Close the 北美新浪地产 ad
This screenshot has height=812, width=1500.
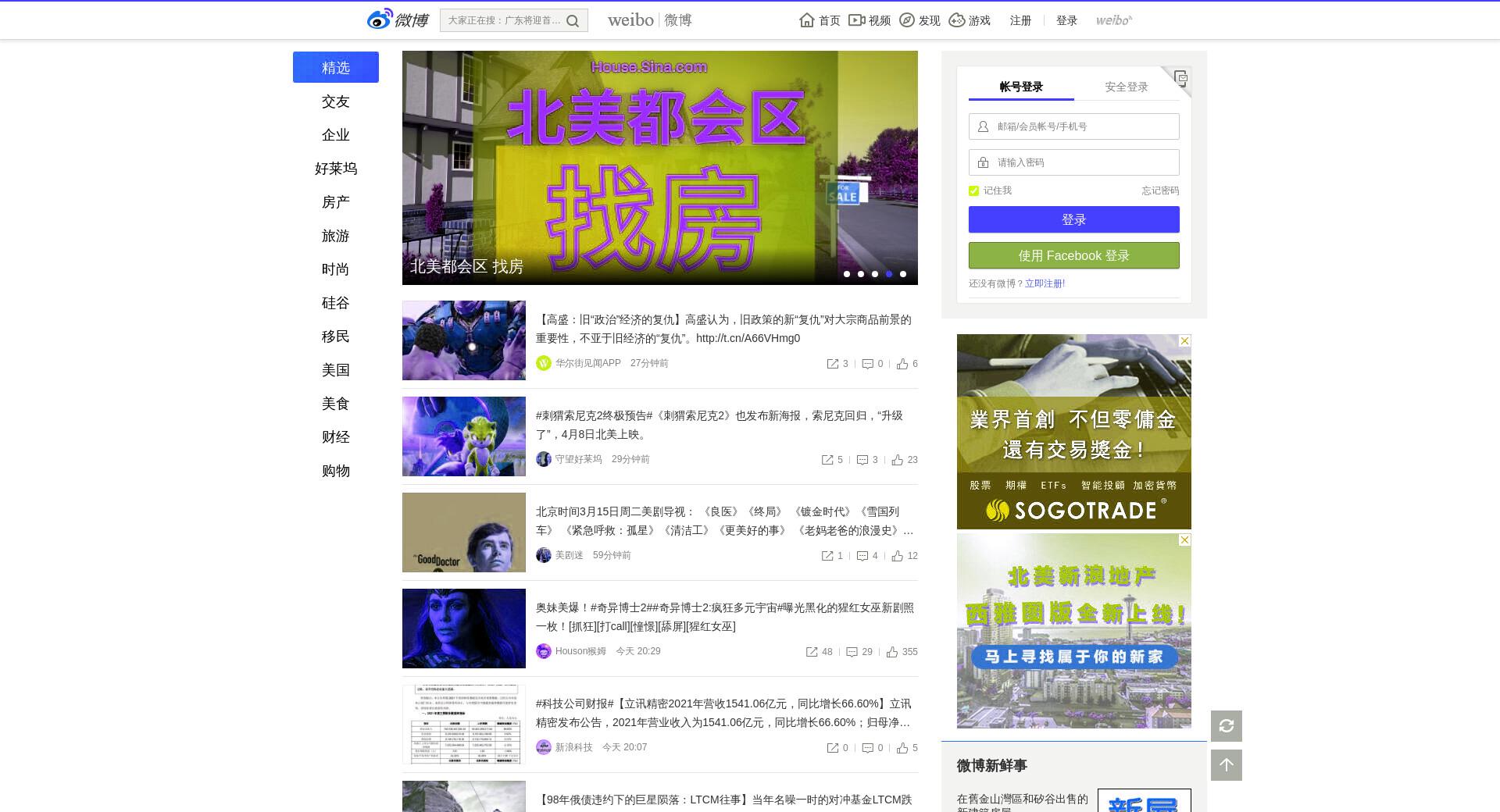[1184, 540]
